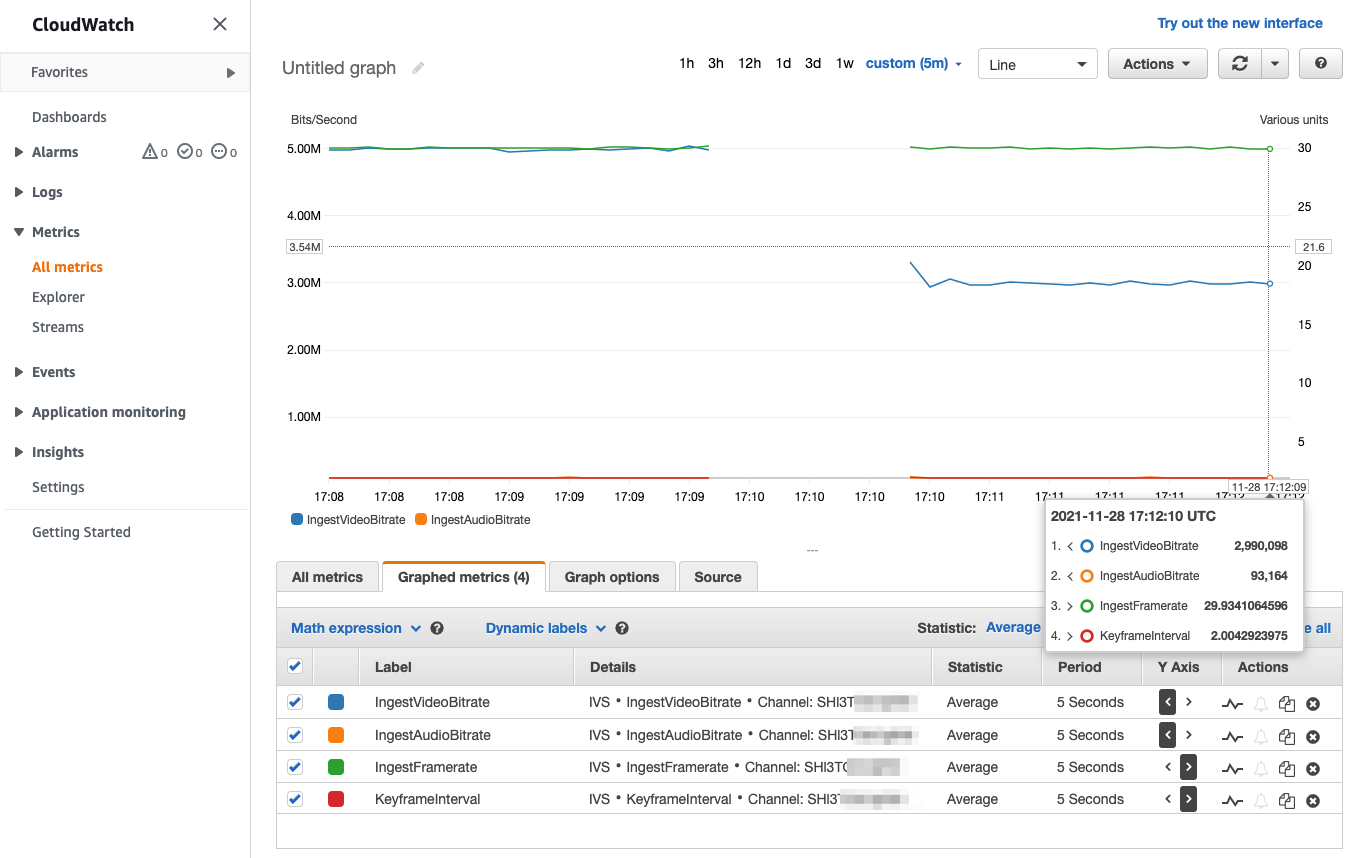Remove the KeyframeInterval metric row

[1313, 801]
